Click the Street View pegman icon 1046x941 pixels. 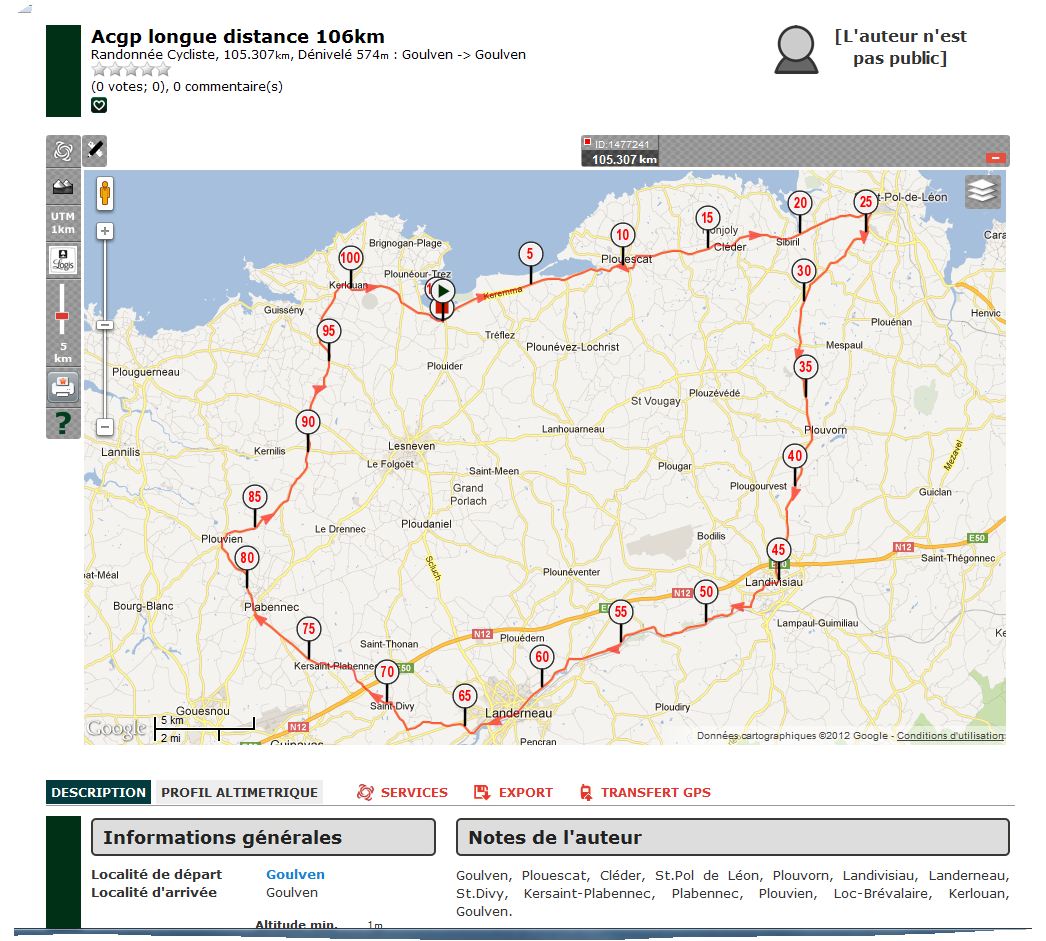(104, 193)
